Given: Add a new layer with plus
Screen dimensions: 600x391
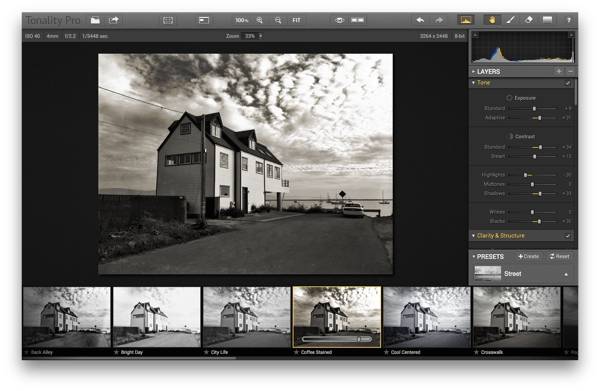Looking at the screenshot, I should pyautogui.click(x=559, y=72).
